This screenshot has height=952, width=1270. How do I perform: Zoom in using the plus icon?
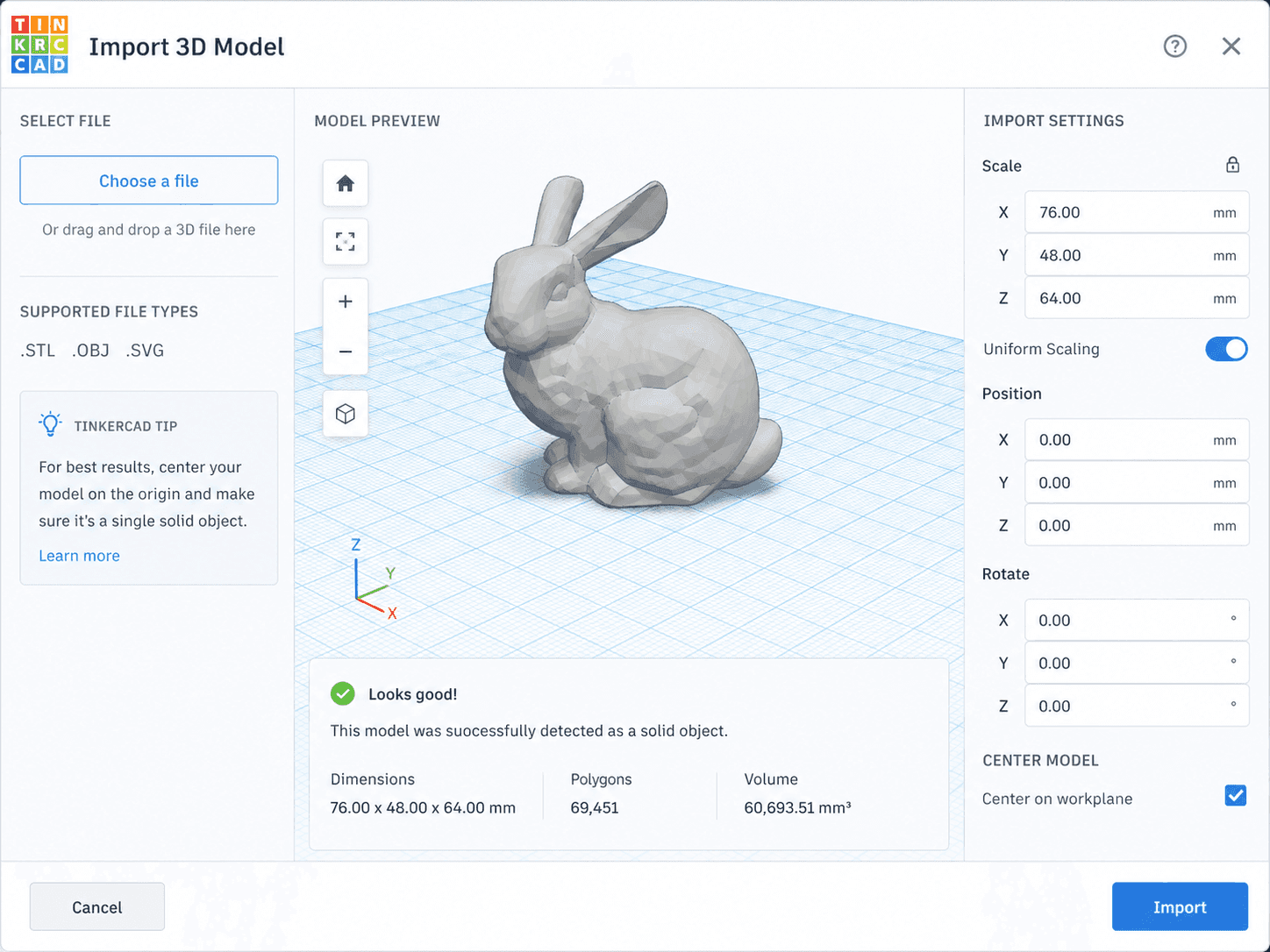(345, 301)
